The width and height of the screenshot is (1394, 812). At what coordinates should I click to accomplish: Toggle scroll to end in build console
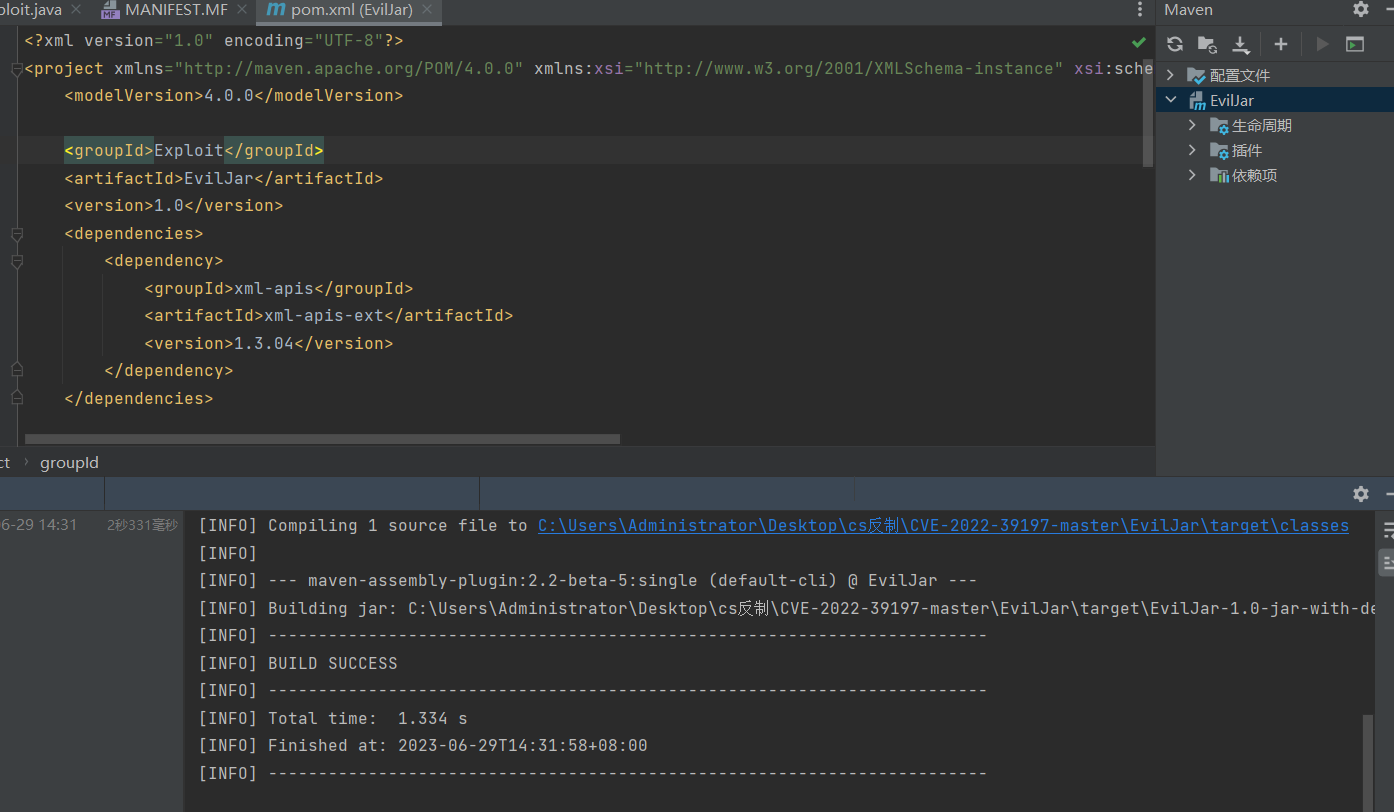tap(1388, 564)
